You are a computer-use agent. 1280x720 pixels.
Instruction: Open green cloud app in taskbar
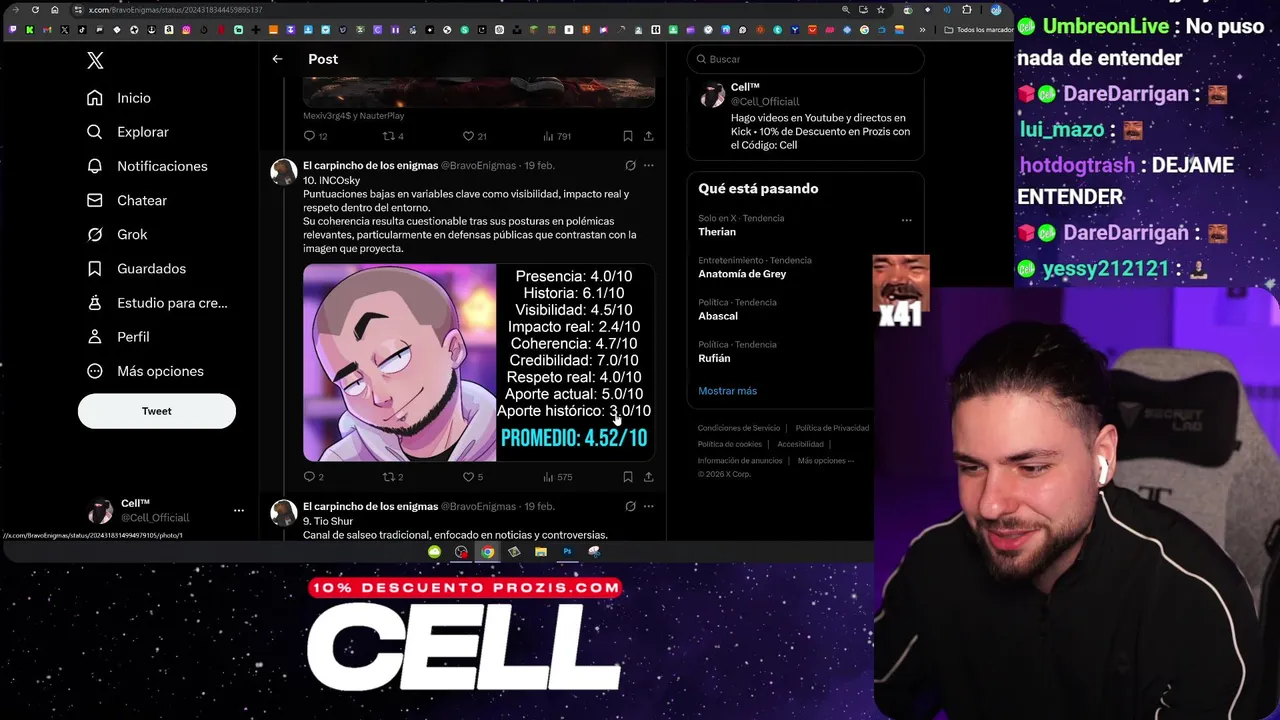(434, 552)
